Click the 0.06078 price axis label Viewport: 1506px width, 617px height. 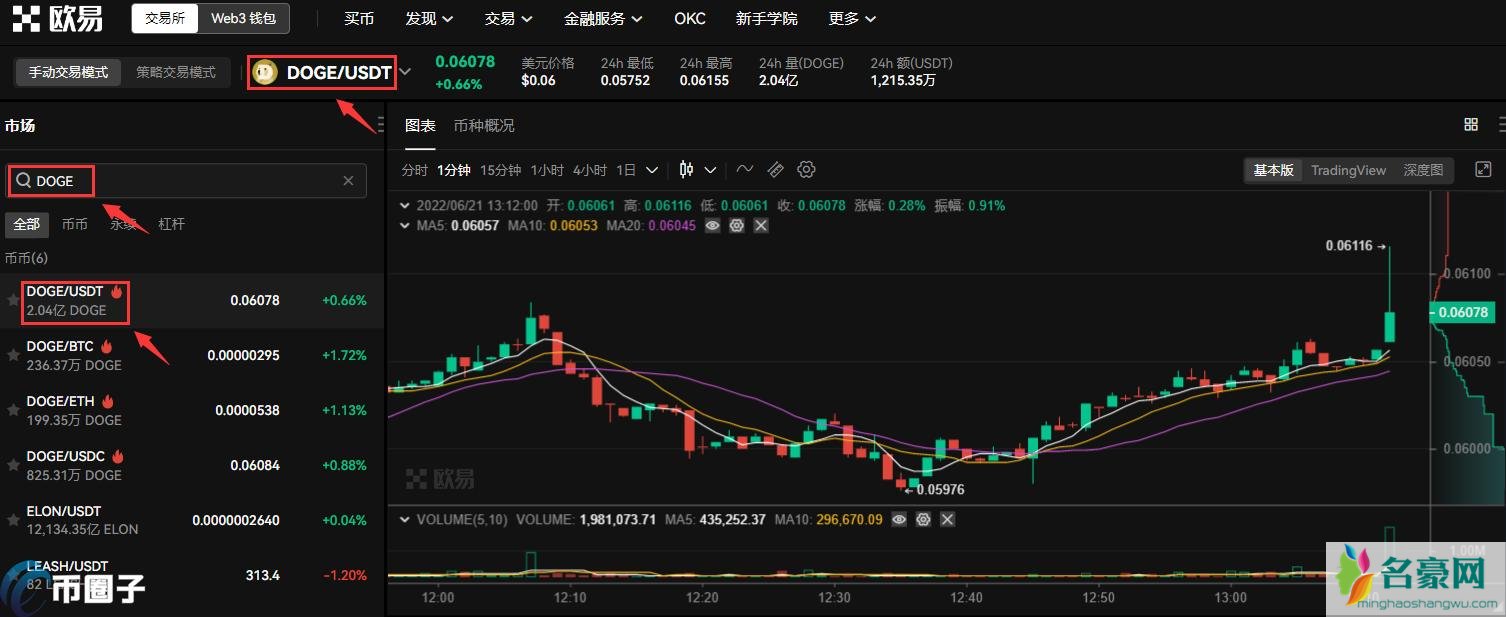pos(1464,313)
